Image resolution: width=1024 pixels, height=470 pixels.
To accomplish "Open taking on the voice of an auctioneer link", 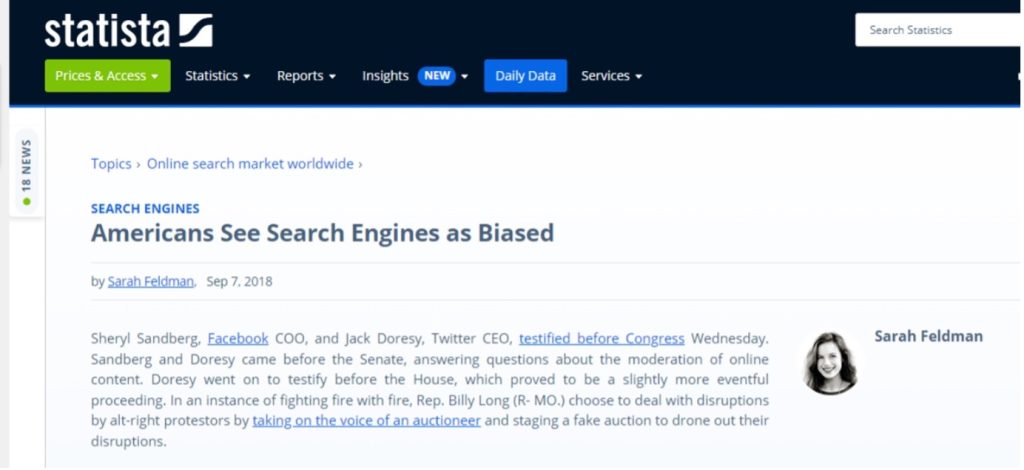I will pyautogui.click(x=366, y=420).
